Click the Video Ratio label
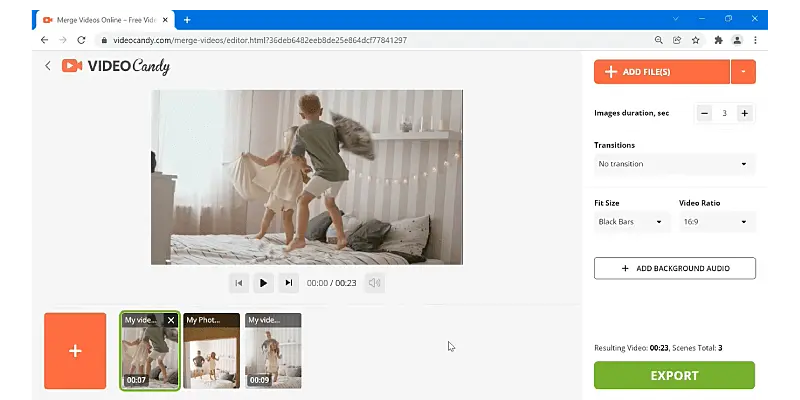Screen dimensions: 800x400 (699, 203)
